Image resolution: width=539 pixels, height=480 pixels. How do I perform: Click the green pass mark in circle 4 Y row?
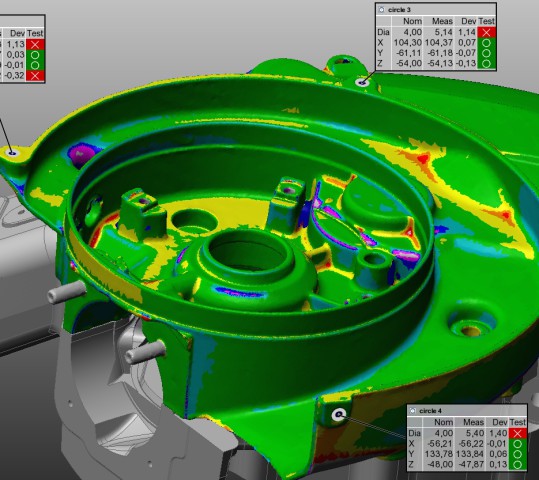(517, 454)
